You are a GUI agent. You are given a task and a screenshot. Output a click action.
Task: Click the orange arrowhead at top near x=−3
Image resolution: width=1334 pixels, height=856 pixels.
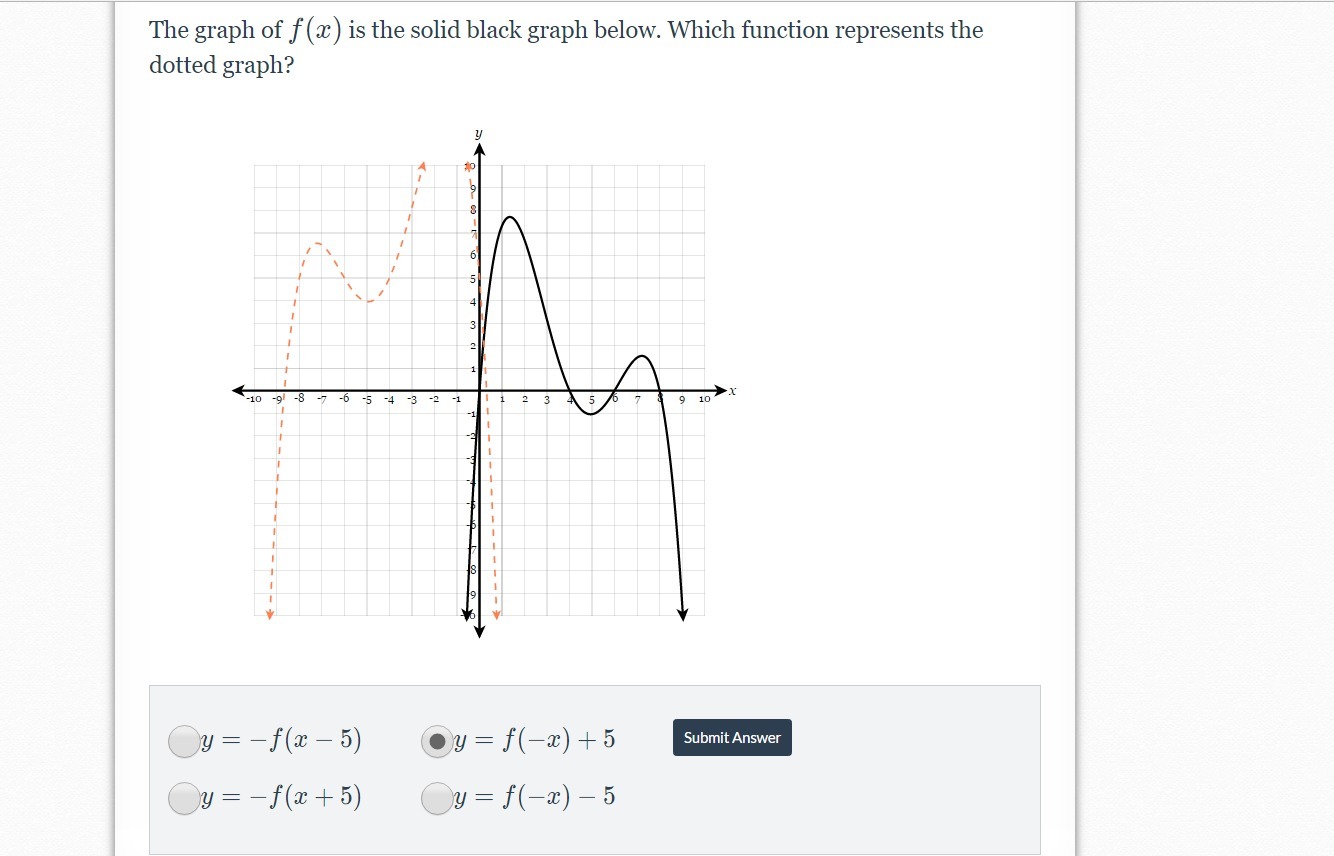[422, 165]
